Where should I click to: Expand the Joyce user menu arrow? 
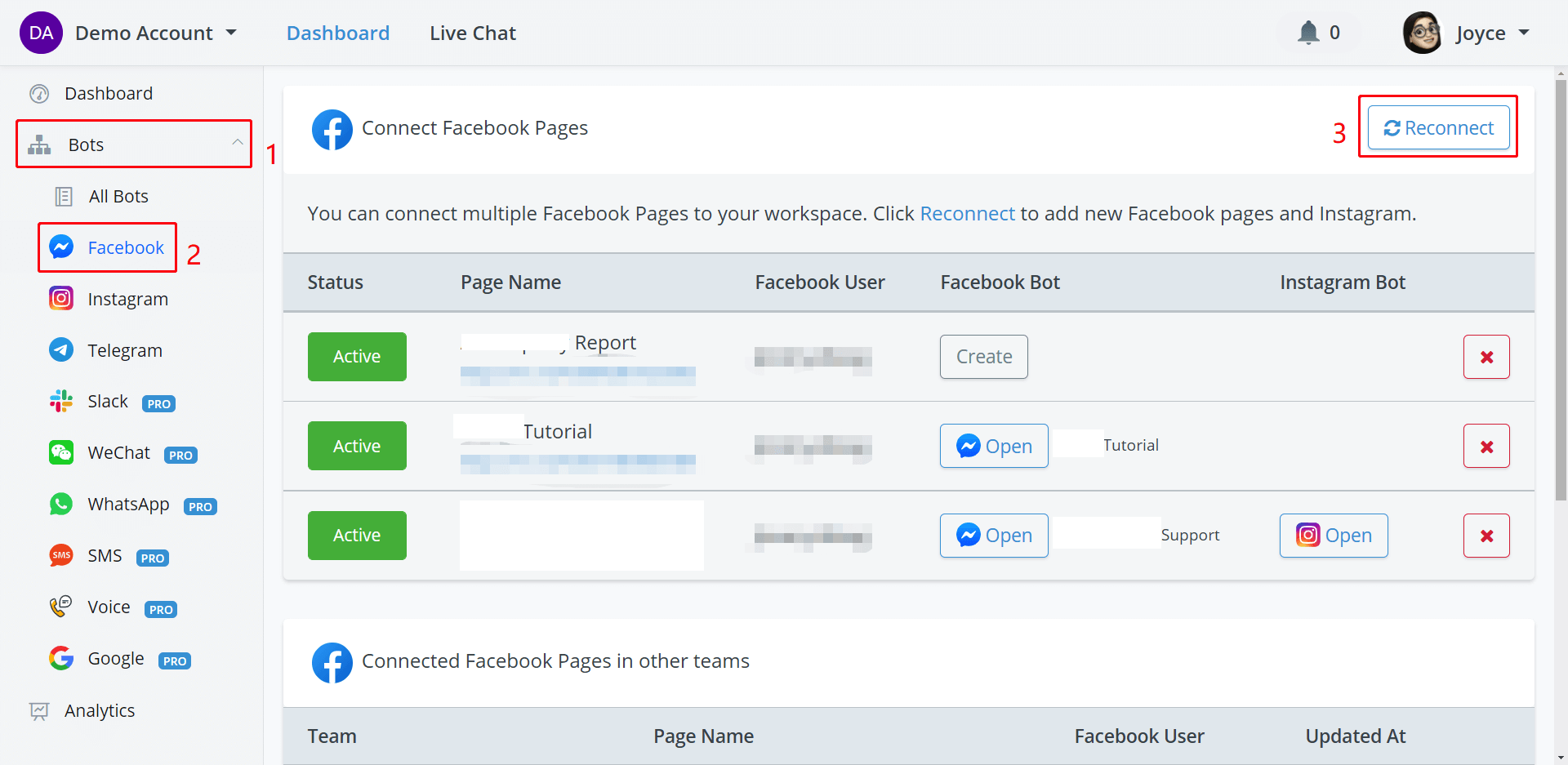click(x=1524, y=33)
